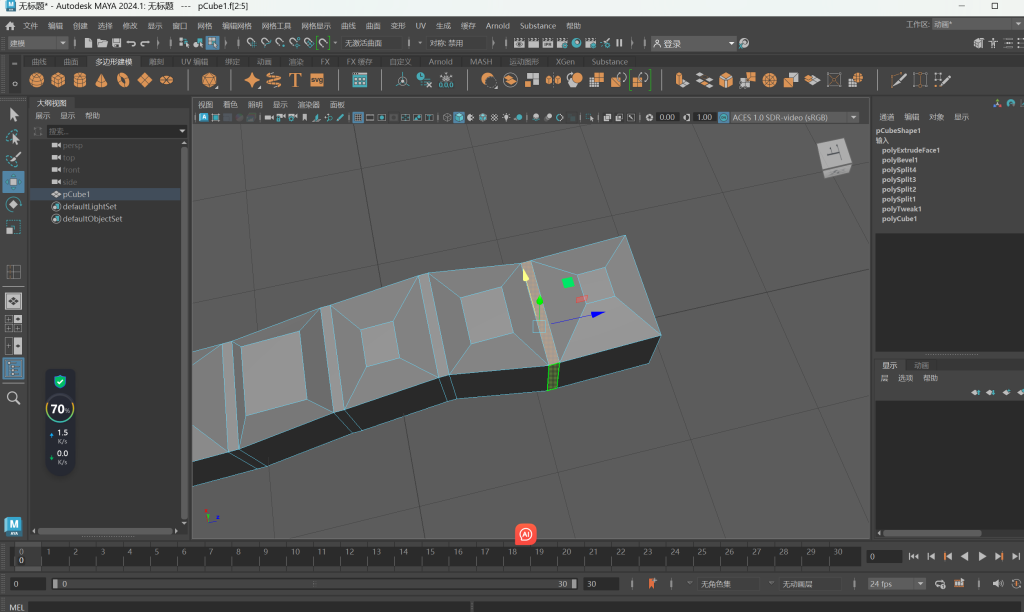This screenshot has width=1024, height=612.
Task: Create a new scene file icon
Action: tap(88, 43)
